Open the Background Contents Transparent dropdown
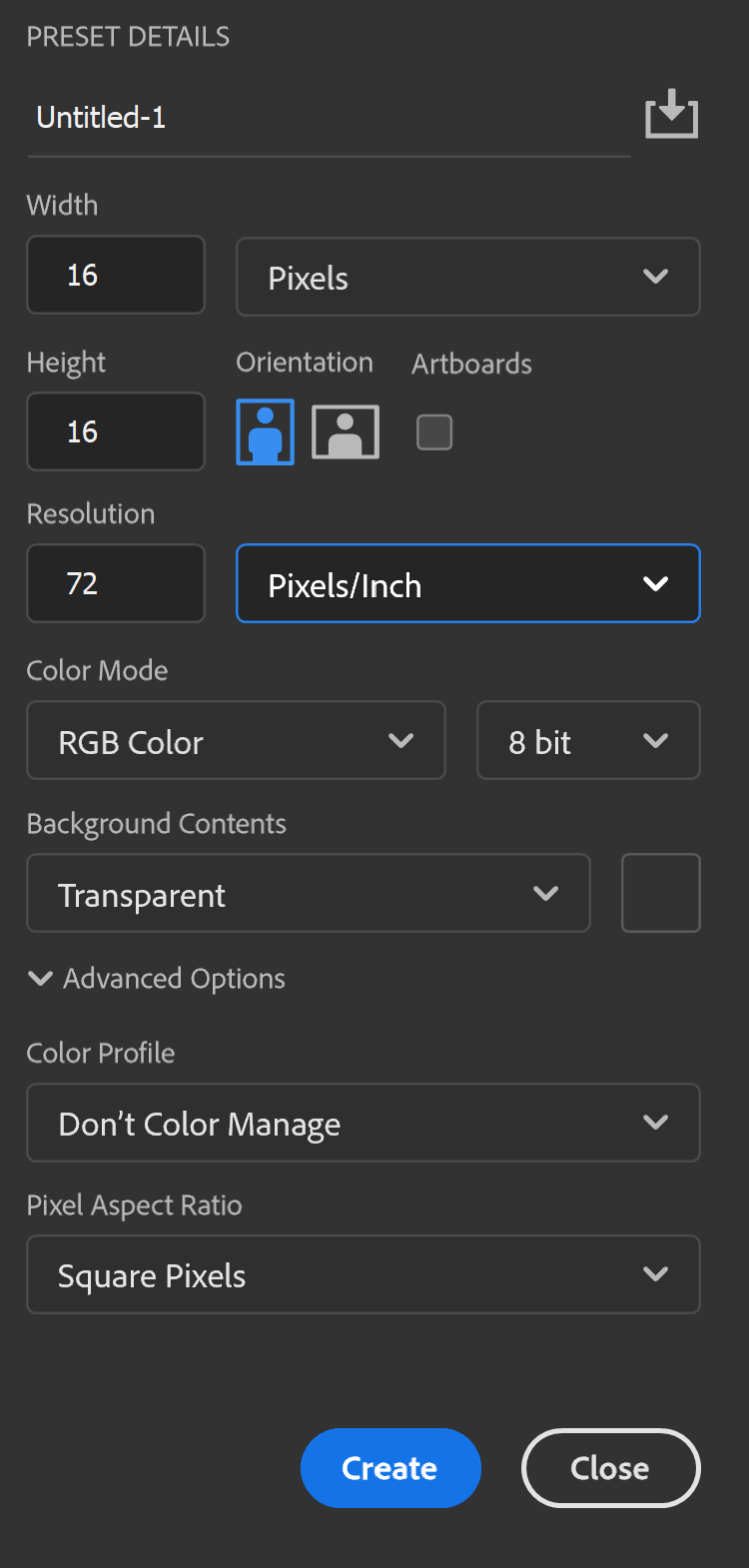 click(308, 894)
